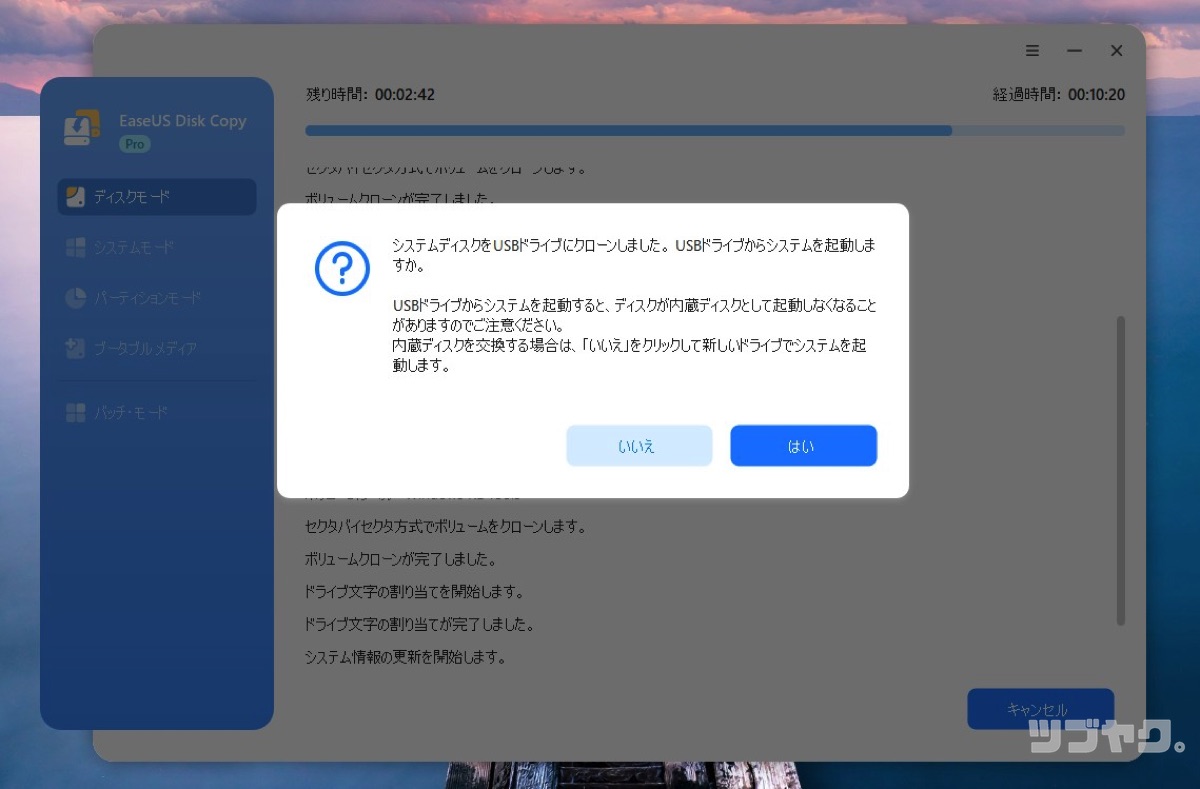The height and width of the screenshot is (789, 1200).
Task: Minimize the EaseUS Disk Copy window
Action: pyautogui.click(x=1074, y=51)
